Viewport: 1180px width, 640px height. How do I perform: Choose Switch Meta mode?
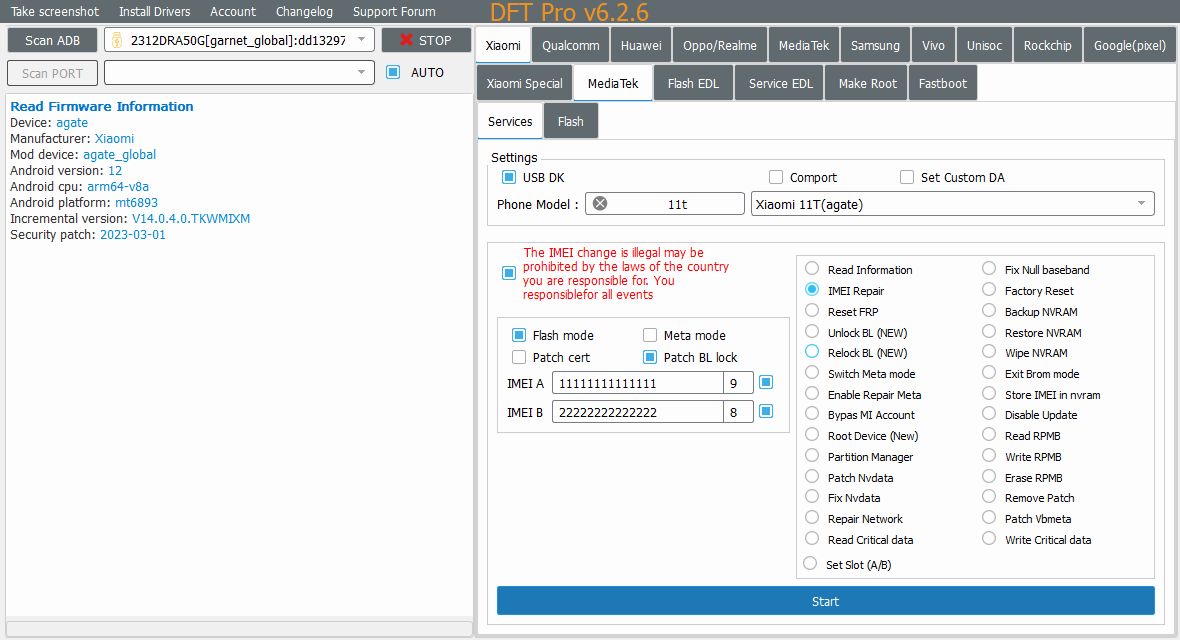coord(812,373)
